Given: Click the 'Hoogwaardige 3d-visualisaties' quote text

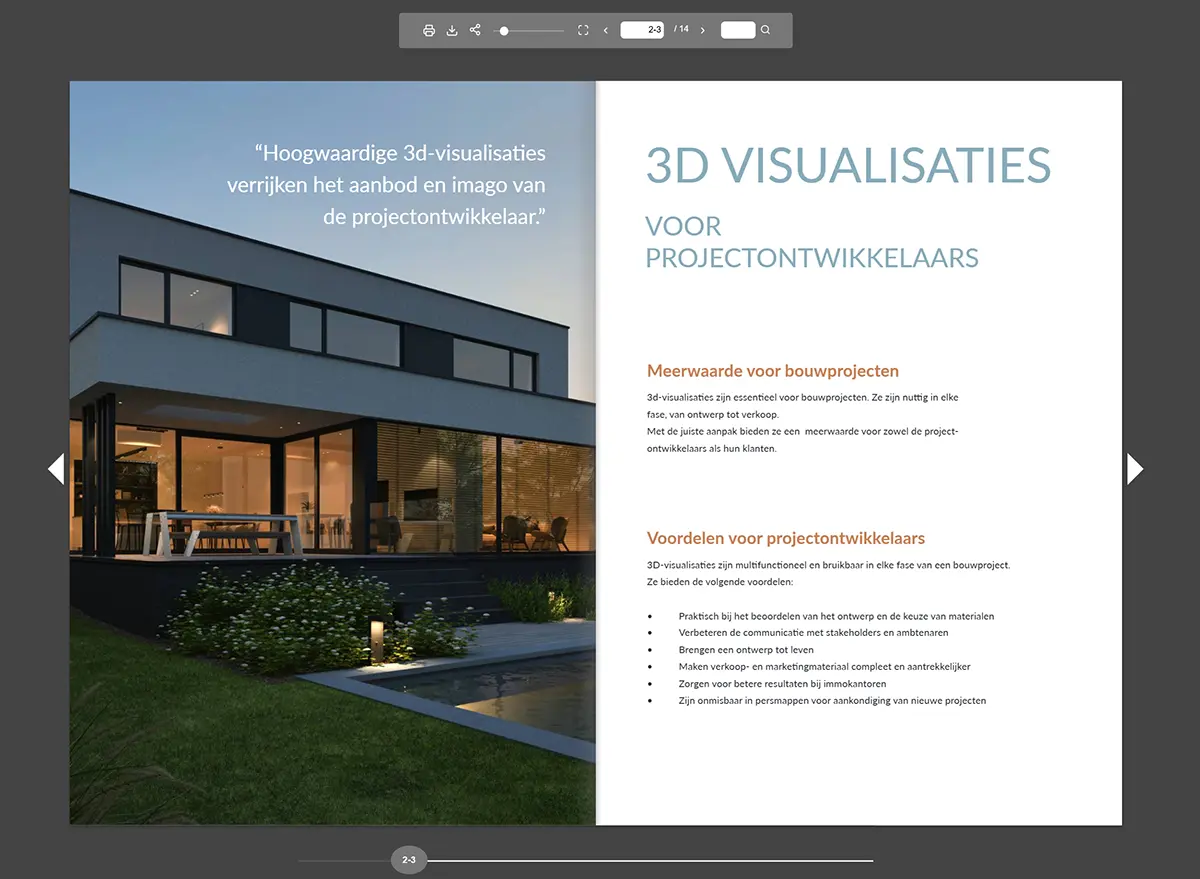Looking at the screenshot, I should tap(386, 185).
